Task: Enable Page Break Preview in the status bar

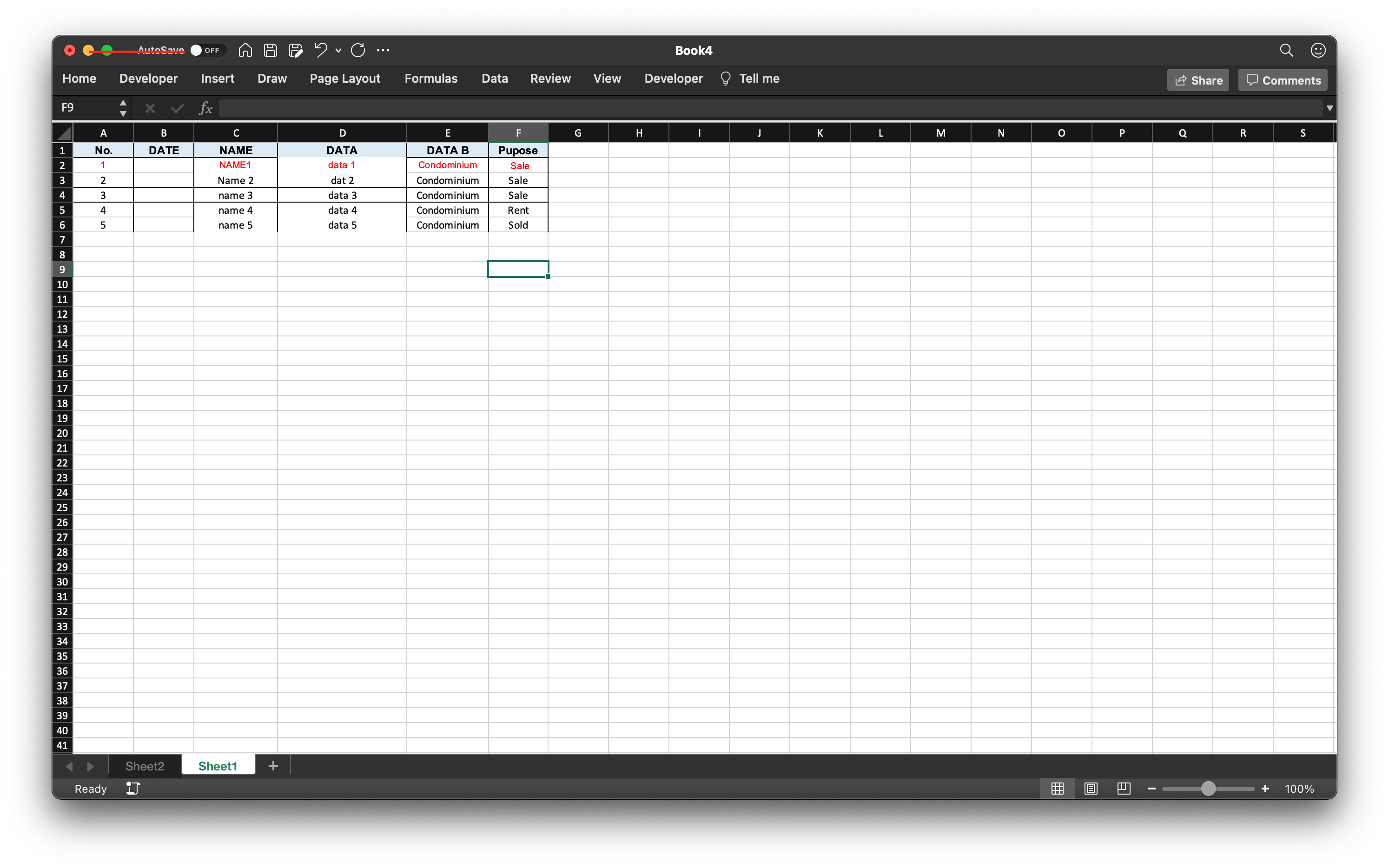Action: click(x=1123, y=788)
